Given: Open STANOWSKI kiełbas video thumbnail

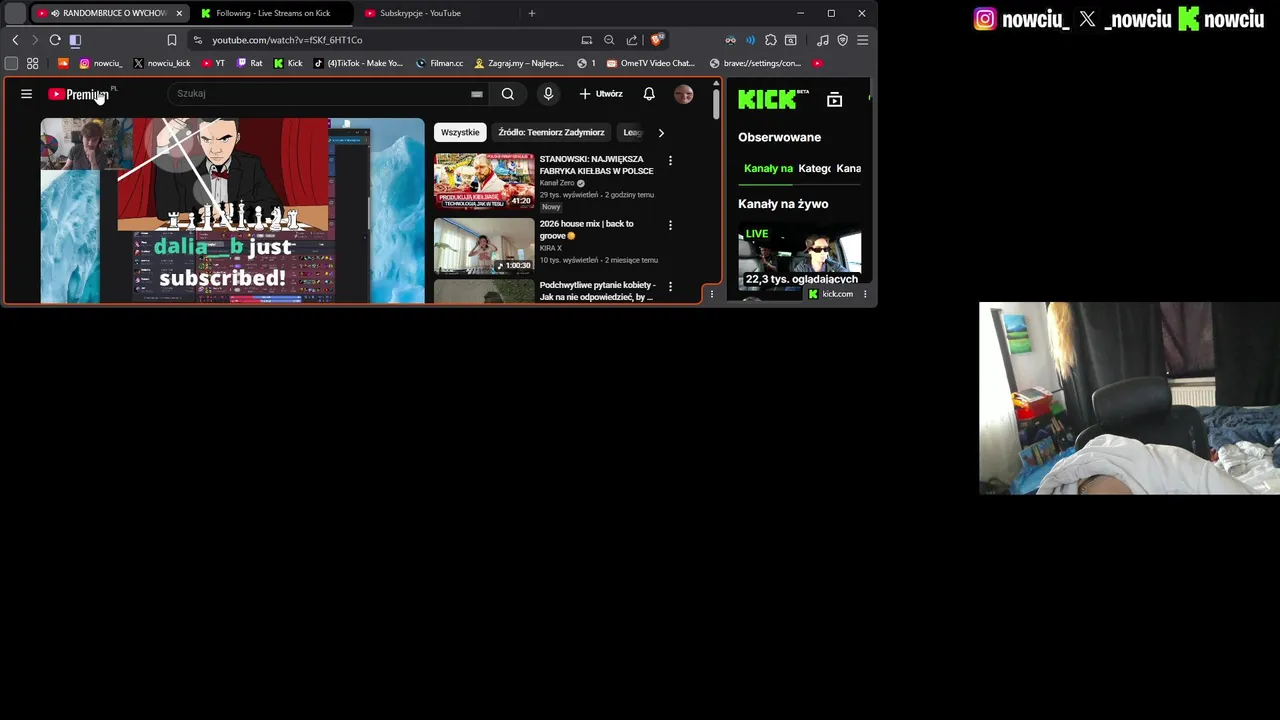Looking at the screenshot, I should coord(484,181).
